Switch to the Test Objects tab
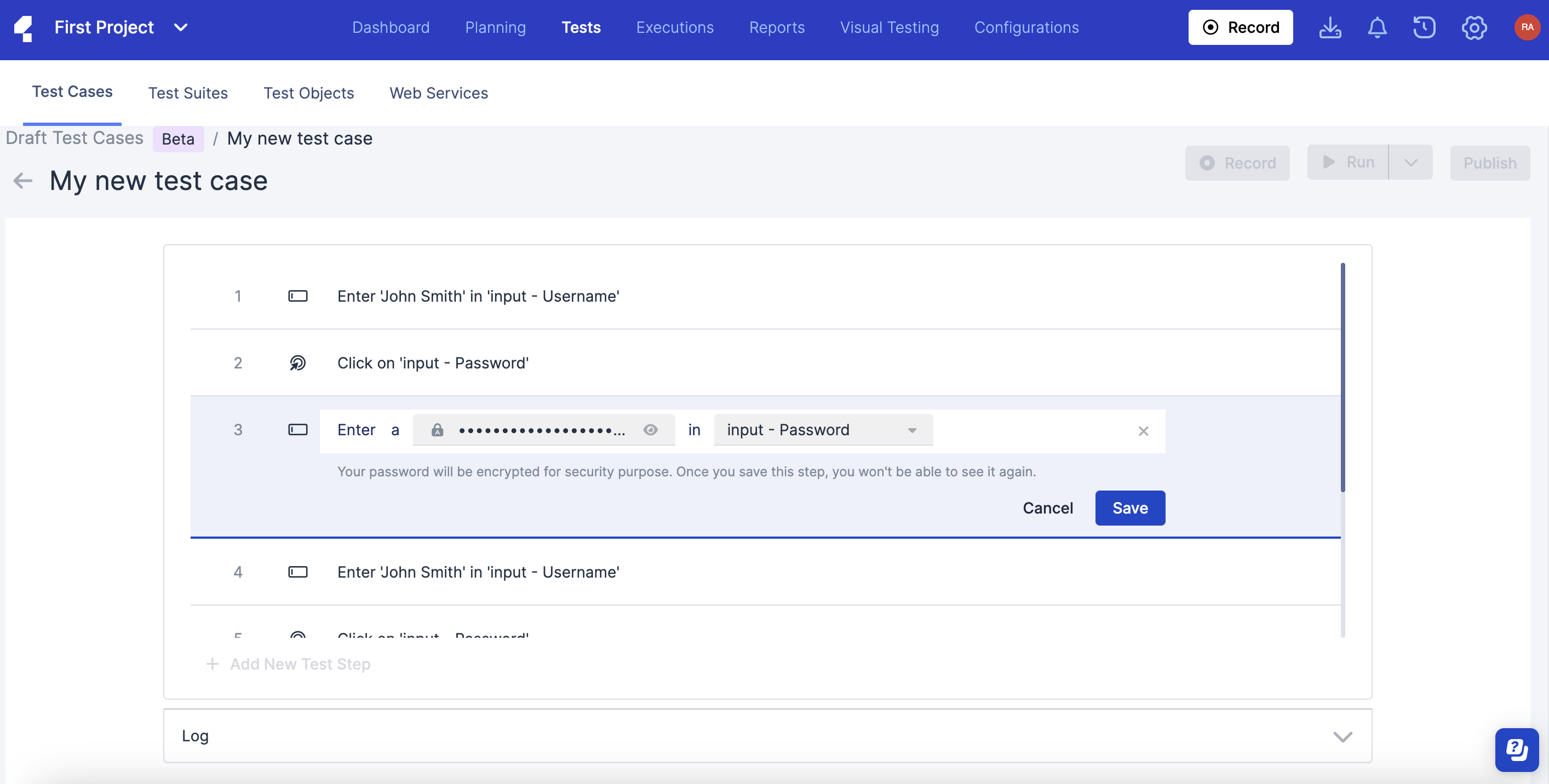 [308, 93]
